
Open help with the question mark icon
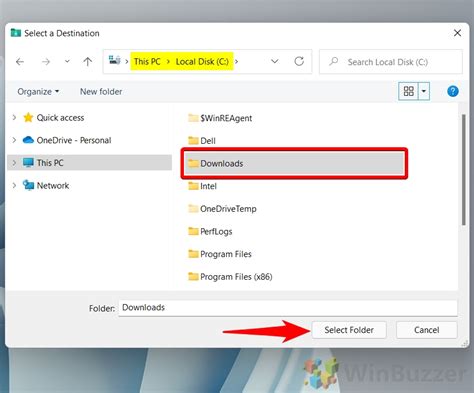pos(453,91)
